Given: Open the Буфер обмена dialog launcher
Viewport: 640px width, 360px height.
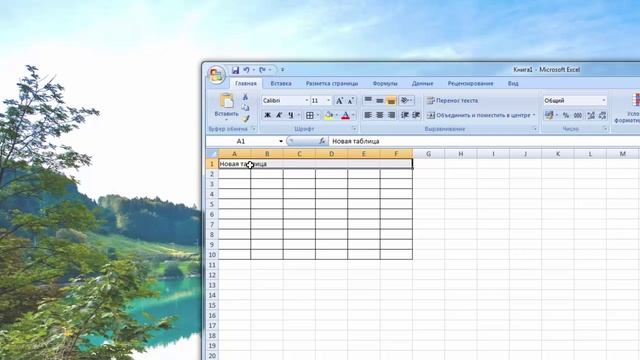Looking at the screenshot, I should (253, 129).
